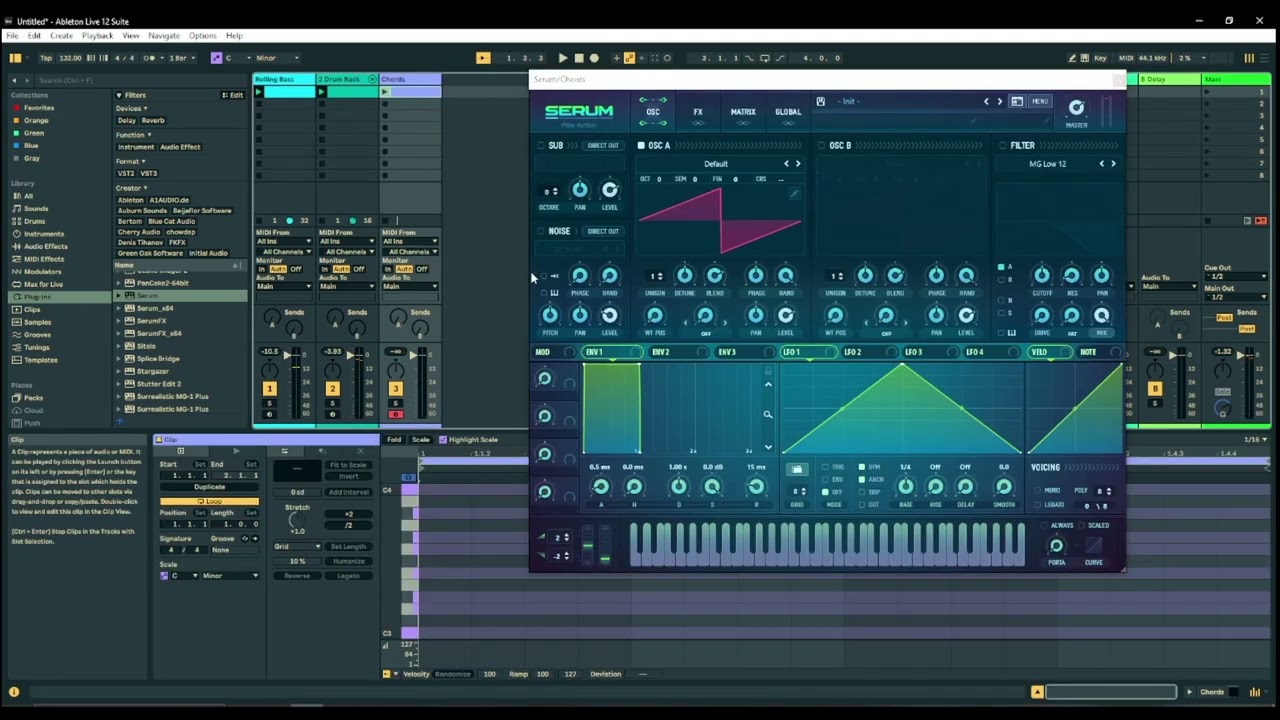Filter browser by the Reverb tag
The width and height of the screenshot is (1280, 720).
[x=153, y=120]
